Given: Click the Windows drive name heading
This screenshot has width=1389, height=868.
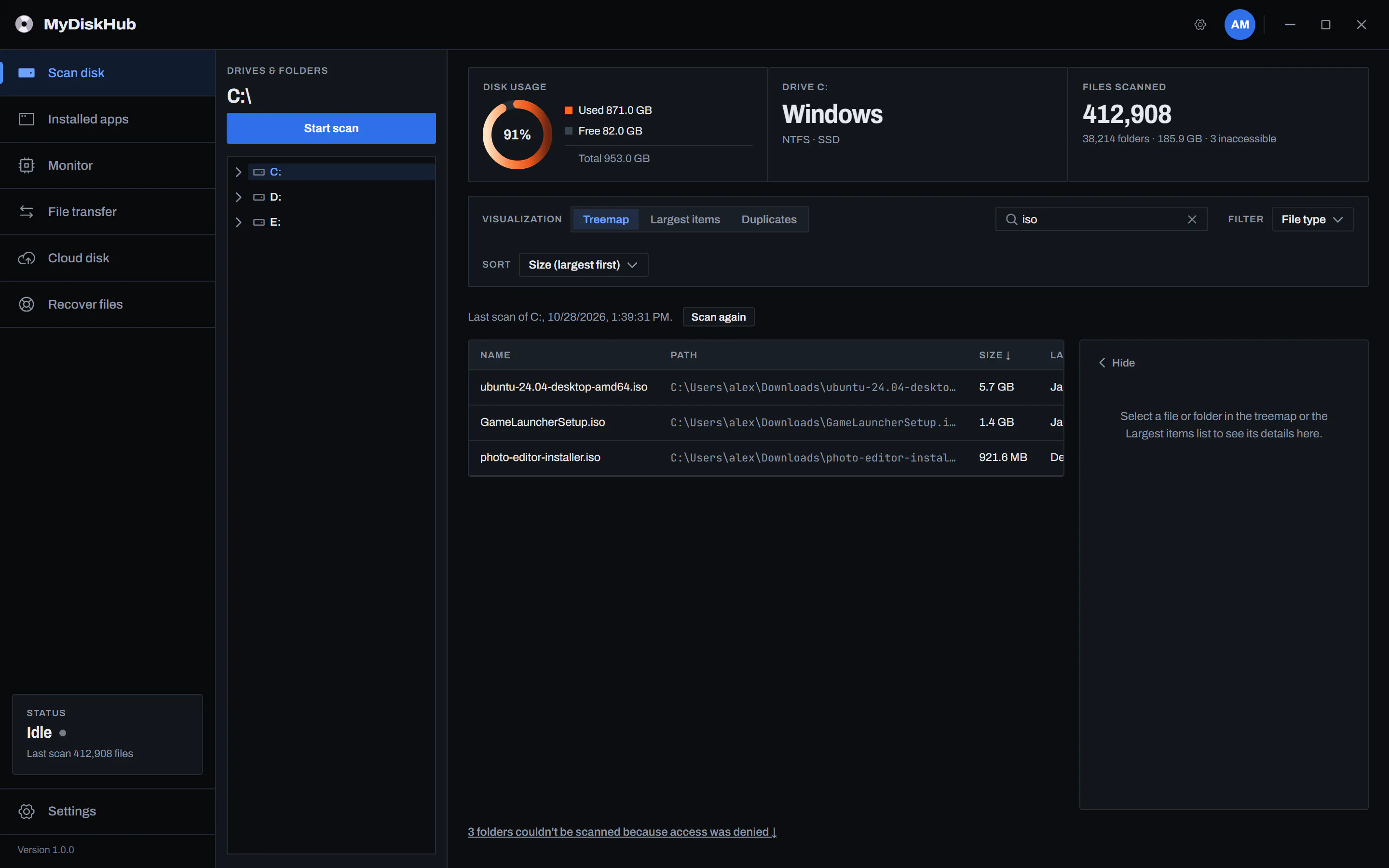Looking at the screenshot, I should [832, 114].
